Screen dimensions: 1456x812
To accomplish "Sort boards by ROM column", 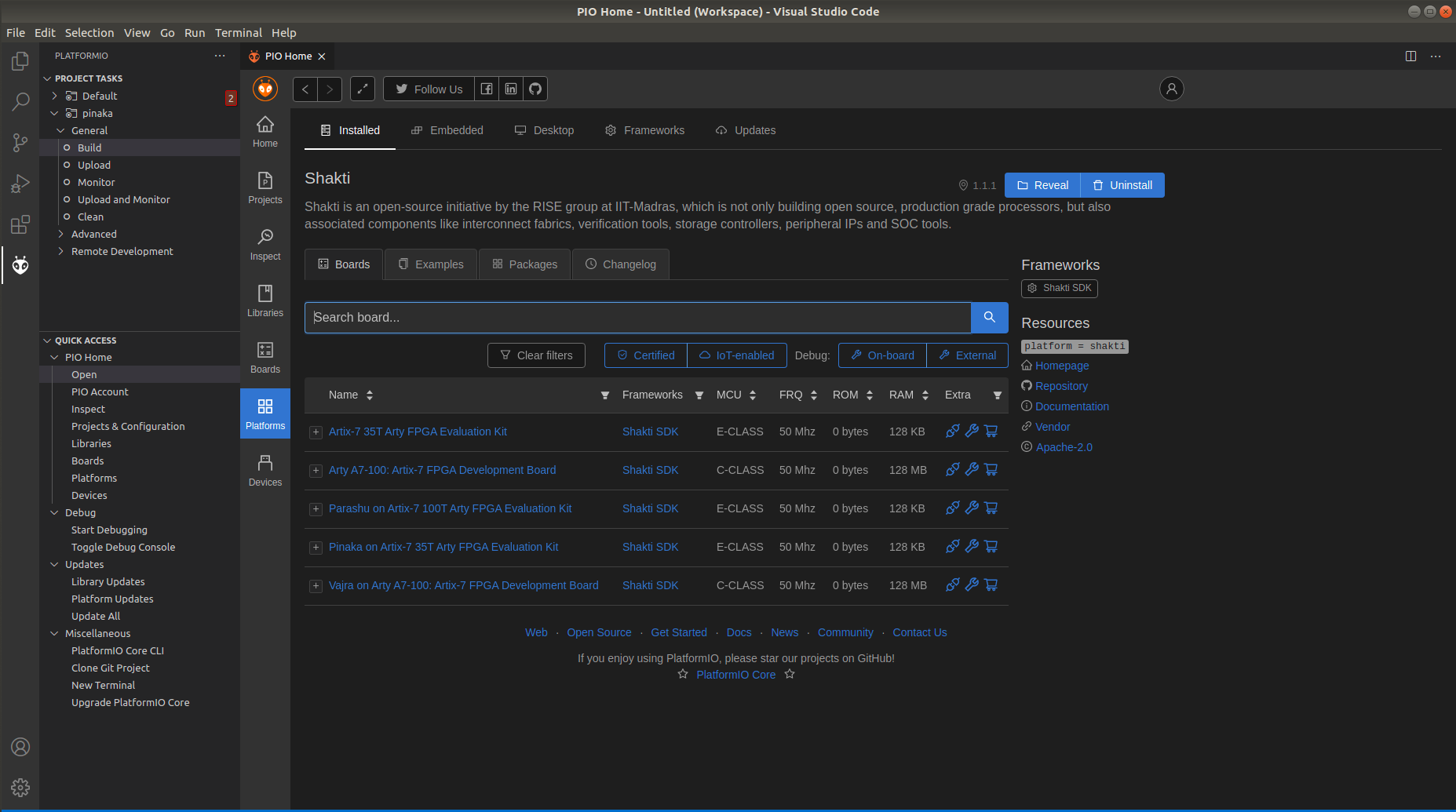I will point(870,395).
